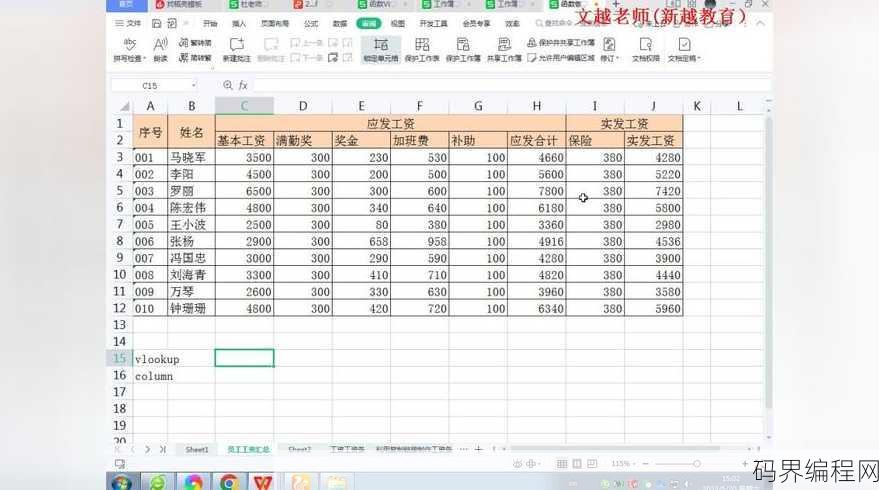
Task: Switch to the 数据 Data ribbon tab
Action: pos(340,24)
